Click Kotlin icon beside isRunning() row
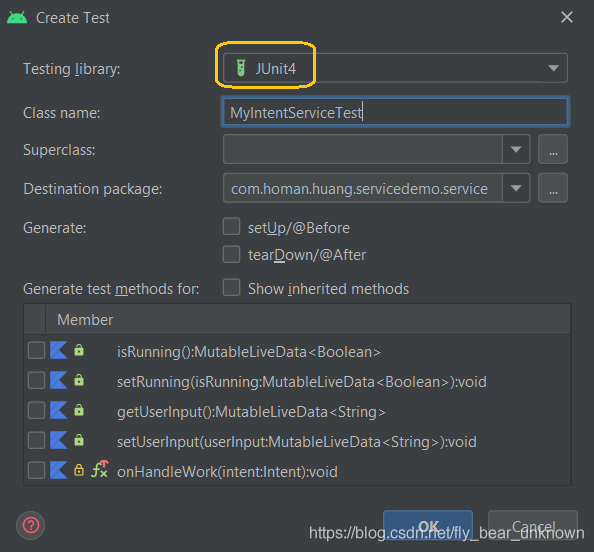 (x=59, y=350)
